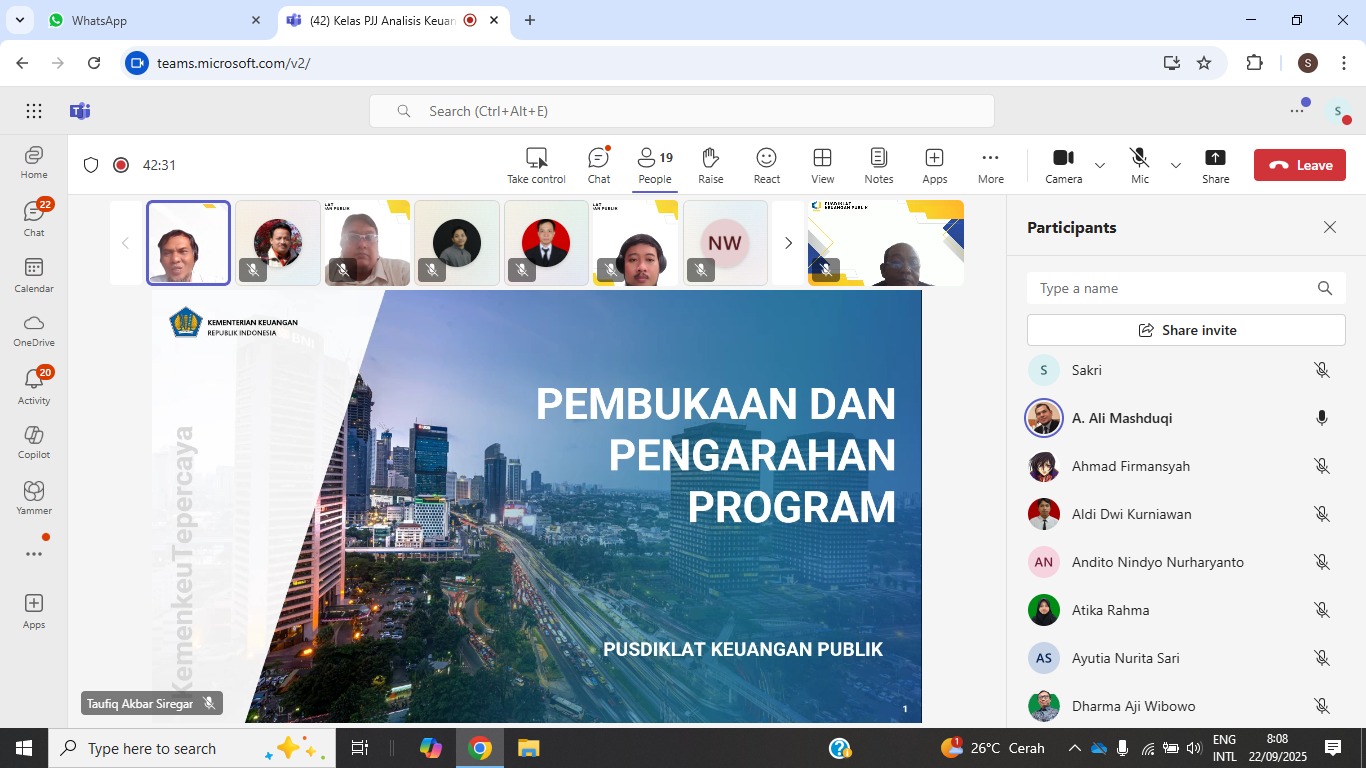Select participant Sakri name
This screenshot has width=1366, height=768.
point(1087,370)
